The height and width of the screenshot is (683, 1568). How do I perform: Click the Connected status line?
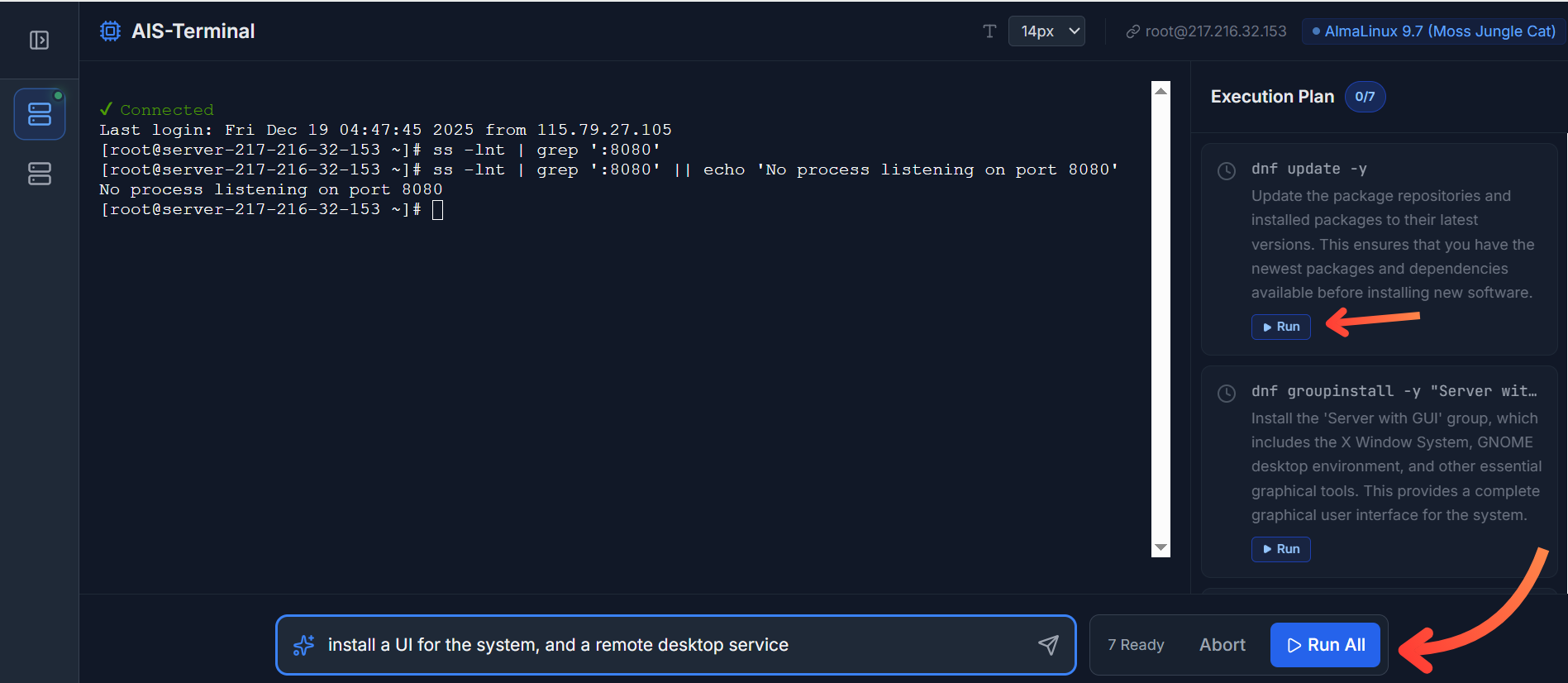click(156, 109)
